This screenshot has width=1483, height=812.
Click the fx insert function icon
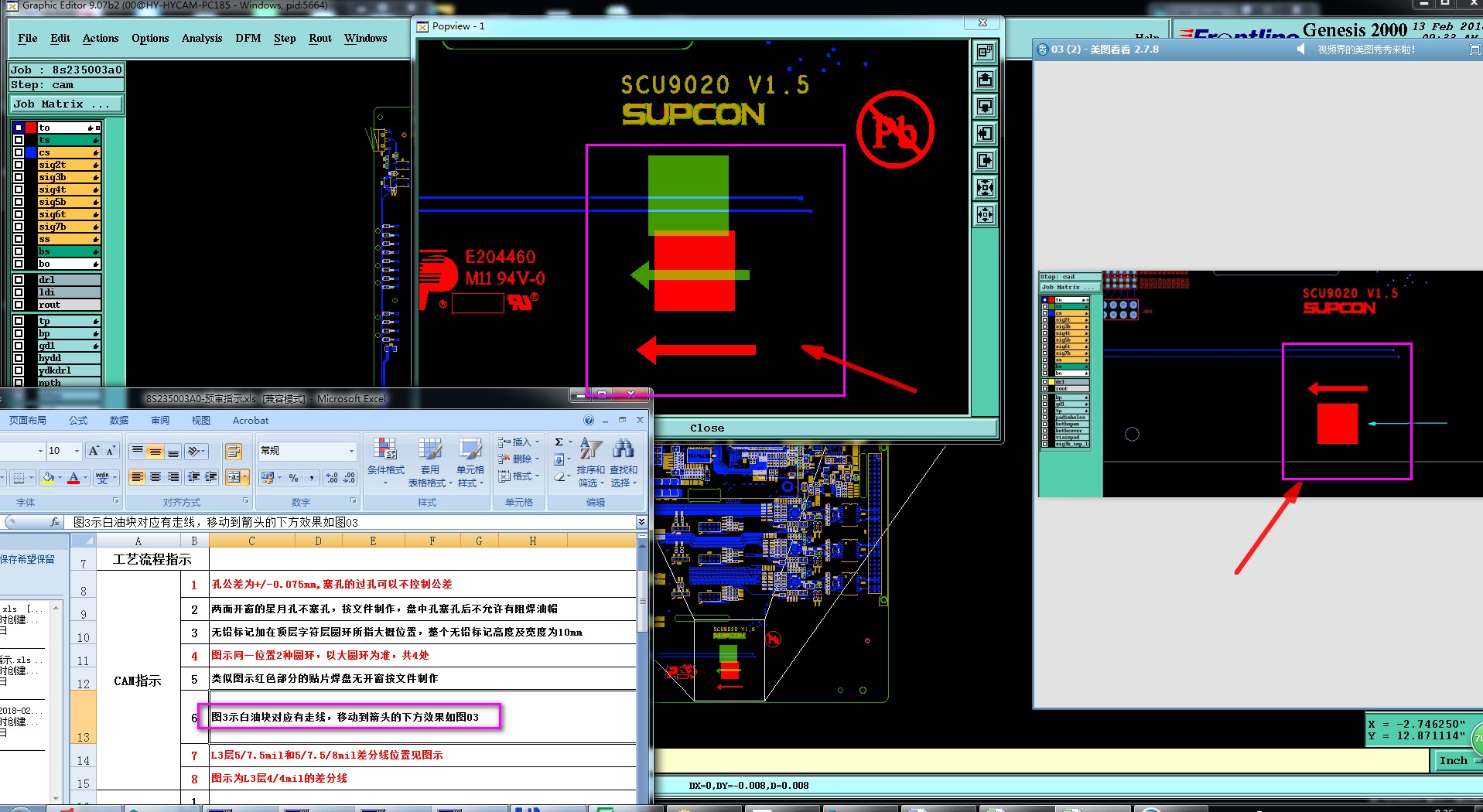coord(55,522)
